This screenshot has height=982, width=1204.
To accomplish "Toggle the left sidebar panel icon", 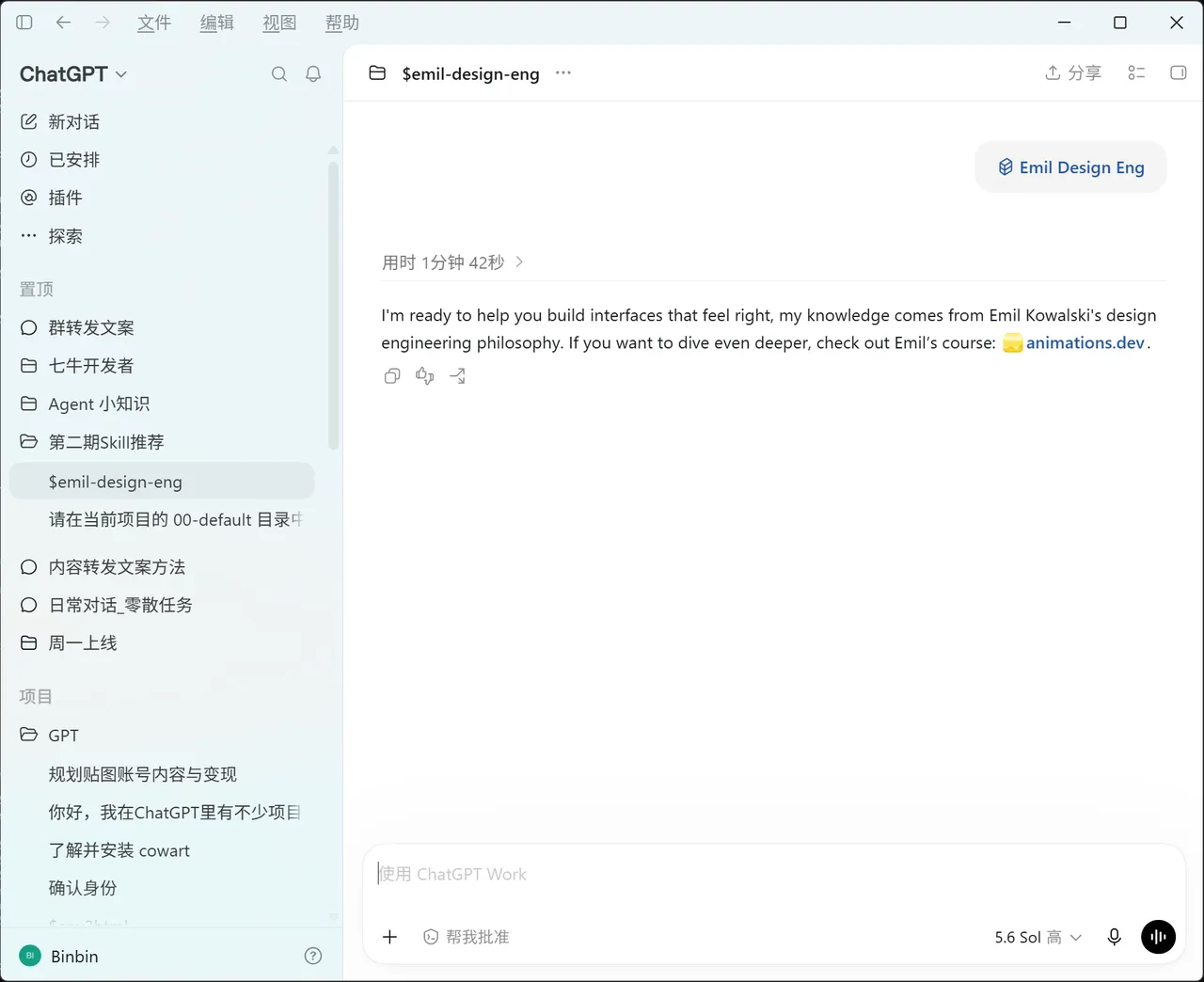I will 24,23.
